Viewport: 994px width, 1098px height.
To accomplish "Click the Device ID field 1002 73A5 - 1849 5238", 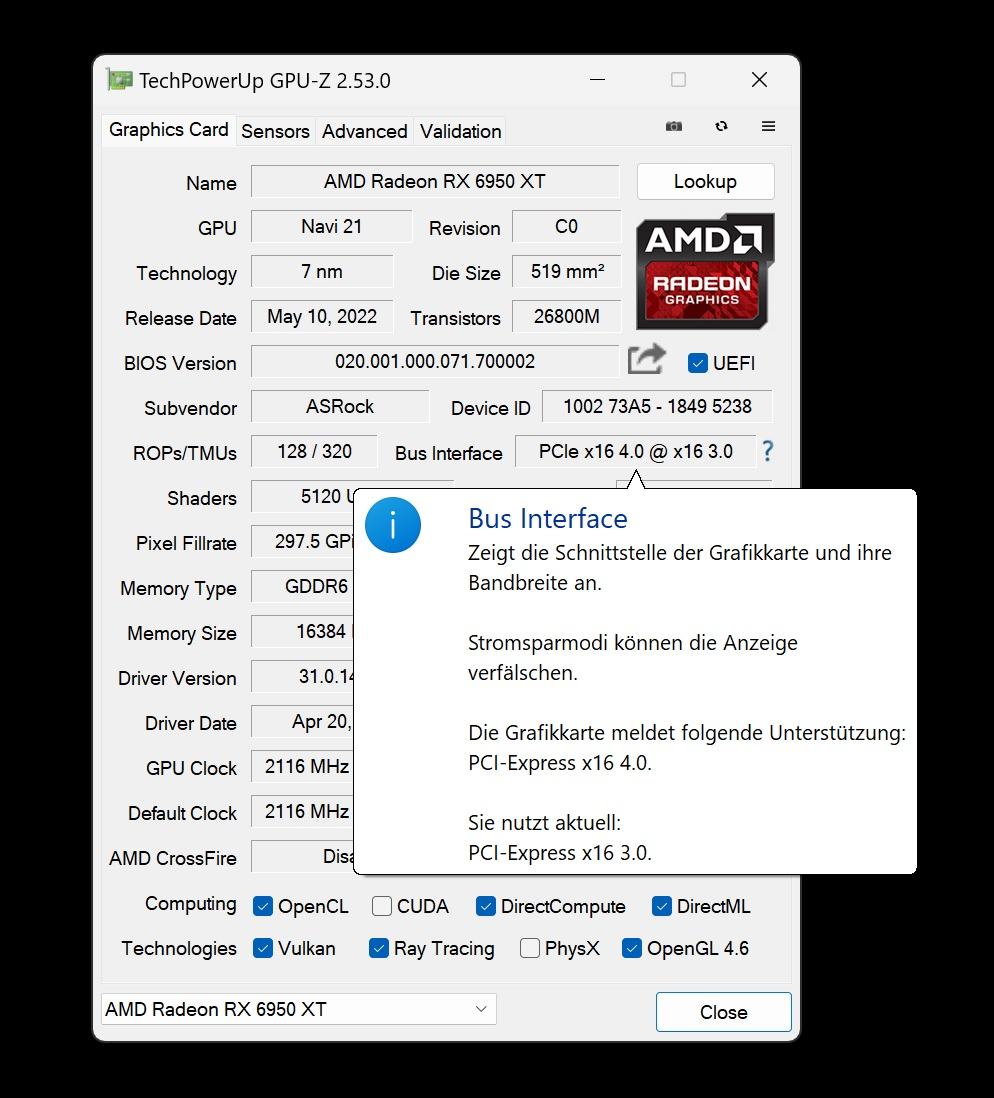I will click(657, 406).
